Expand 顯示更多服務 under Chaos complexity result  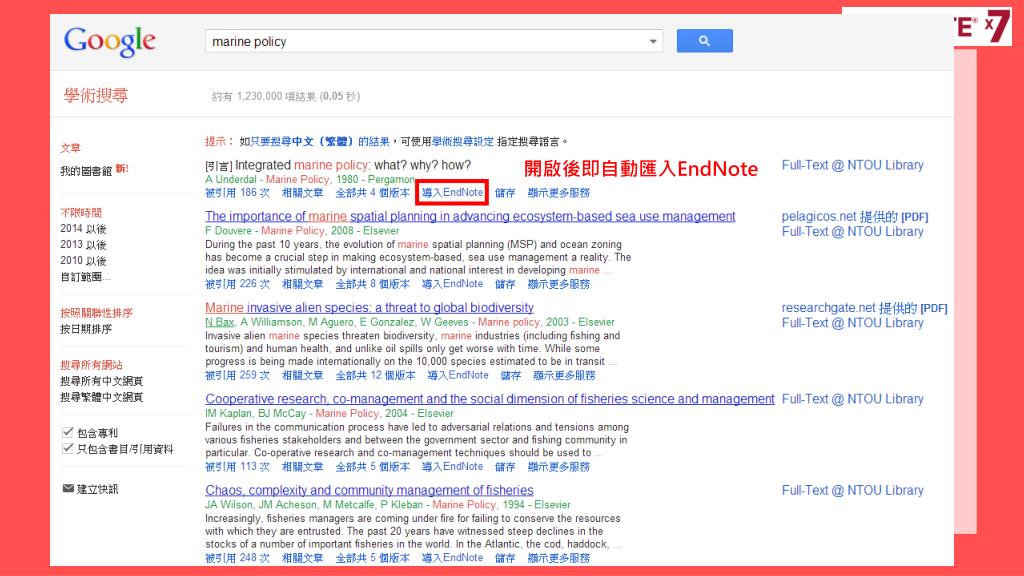(x=558, y=558)
